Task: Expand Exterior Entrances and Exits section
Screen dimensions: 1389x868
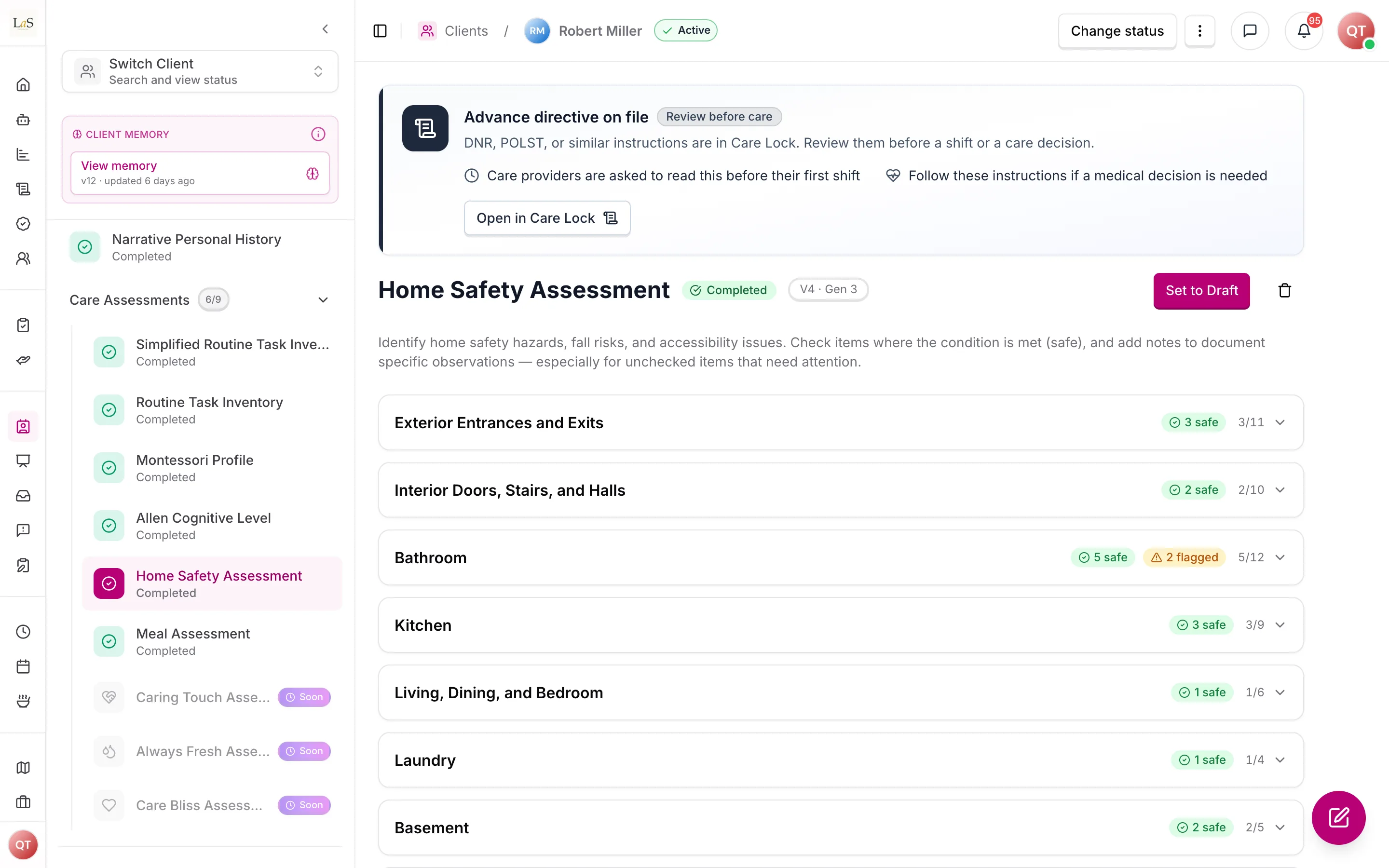Action: point(840,422)
